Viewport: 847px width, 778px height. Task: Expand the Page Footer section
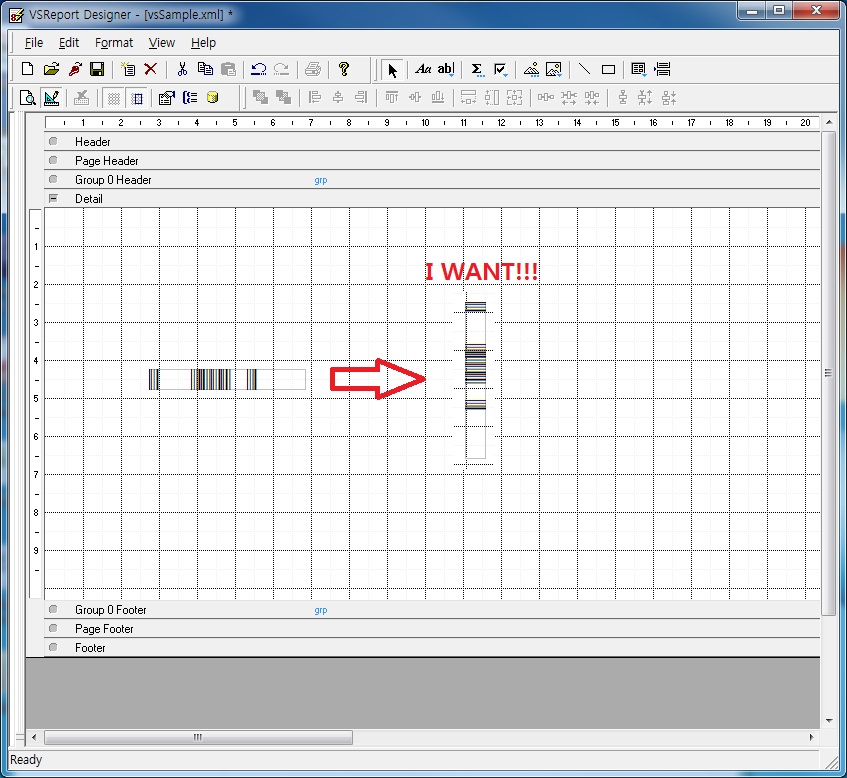click(53, 628)
